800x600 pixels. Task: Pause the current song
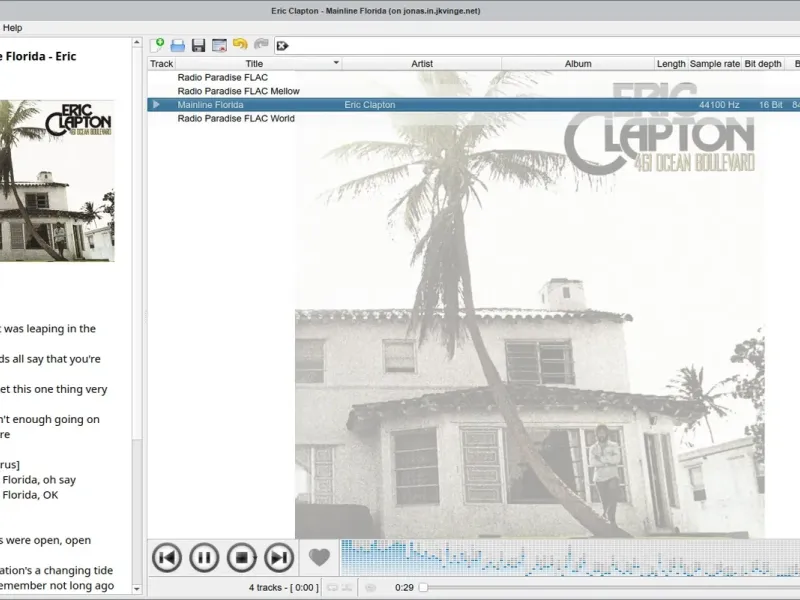pos(204,557)
